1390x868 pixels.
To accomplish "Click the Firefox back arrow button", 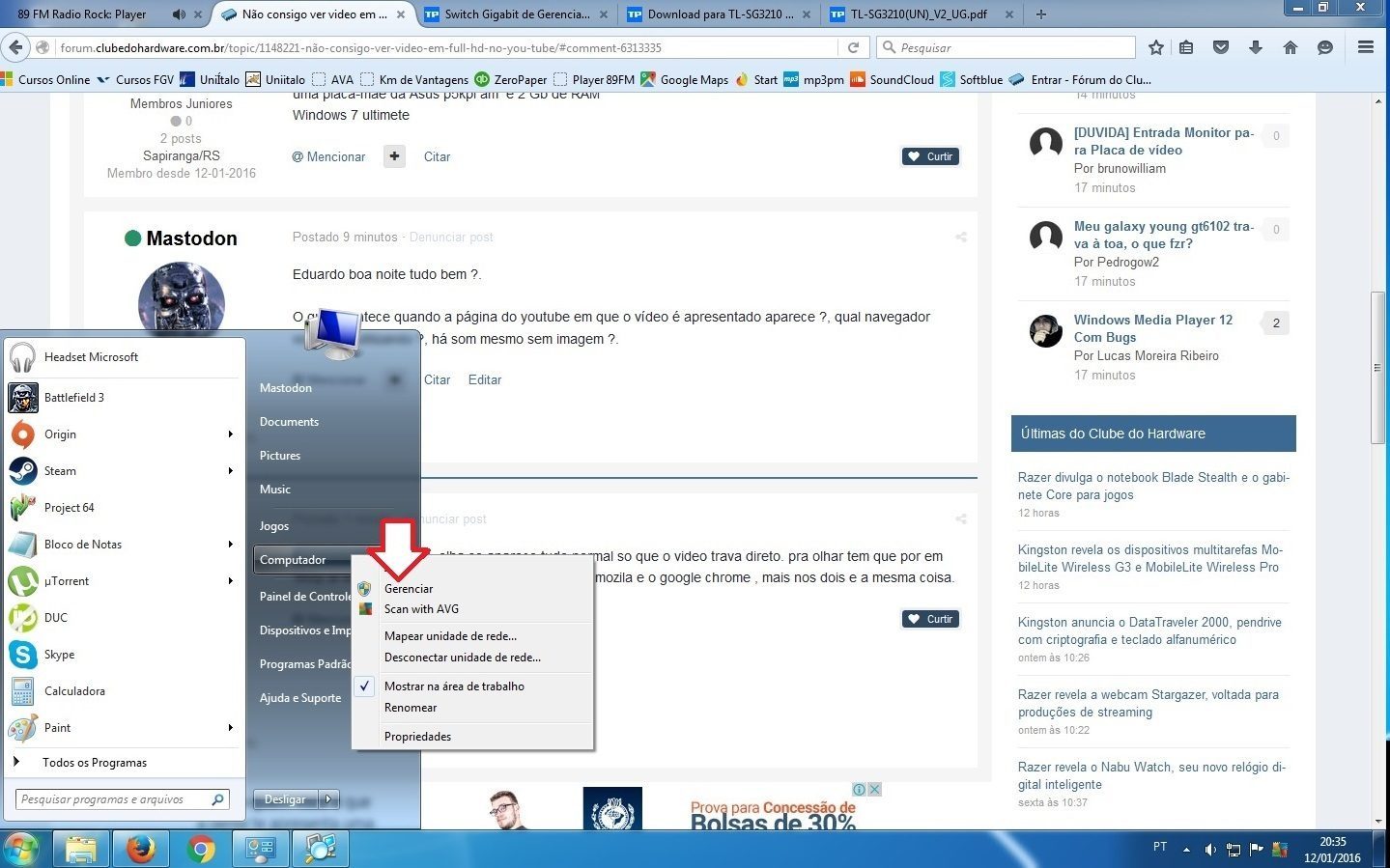I will pyautogui.click(x=15, y=47).
